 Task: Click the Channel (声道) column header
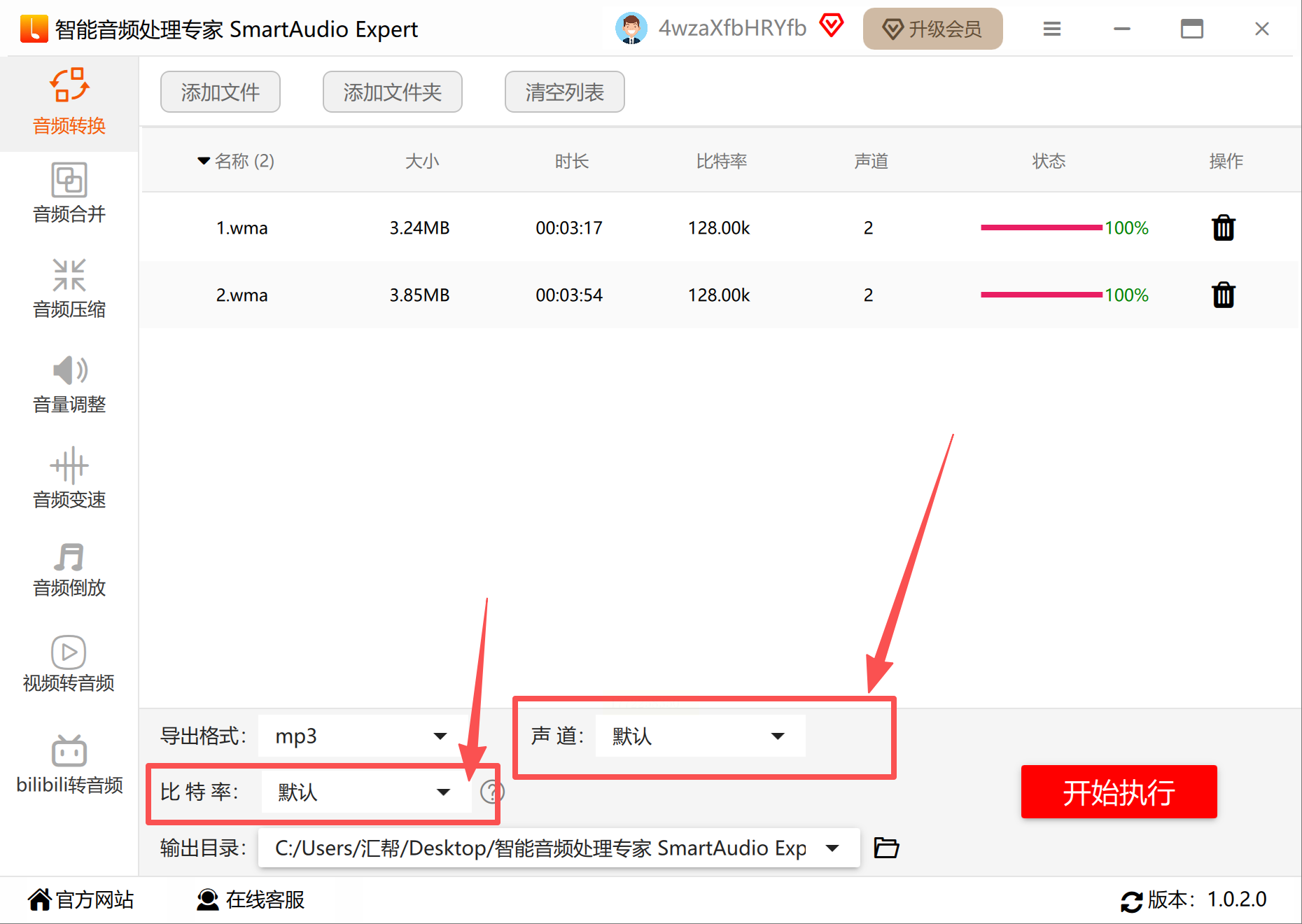(x=871, y=161)
